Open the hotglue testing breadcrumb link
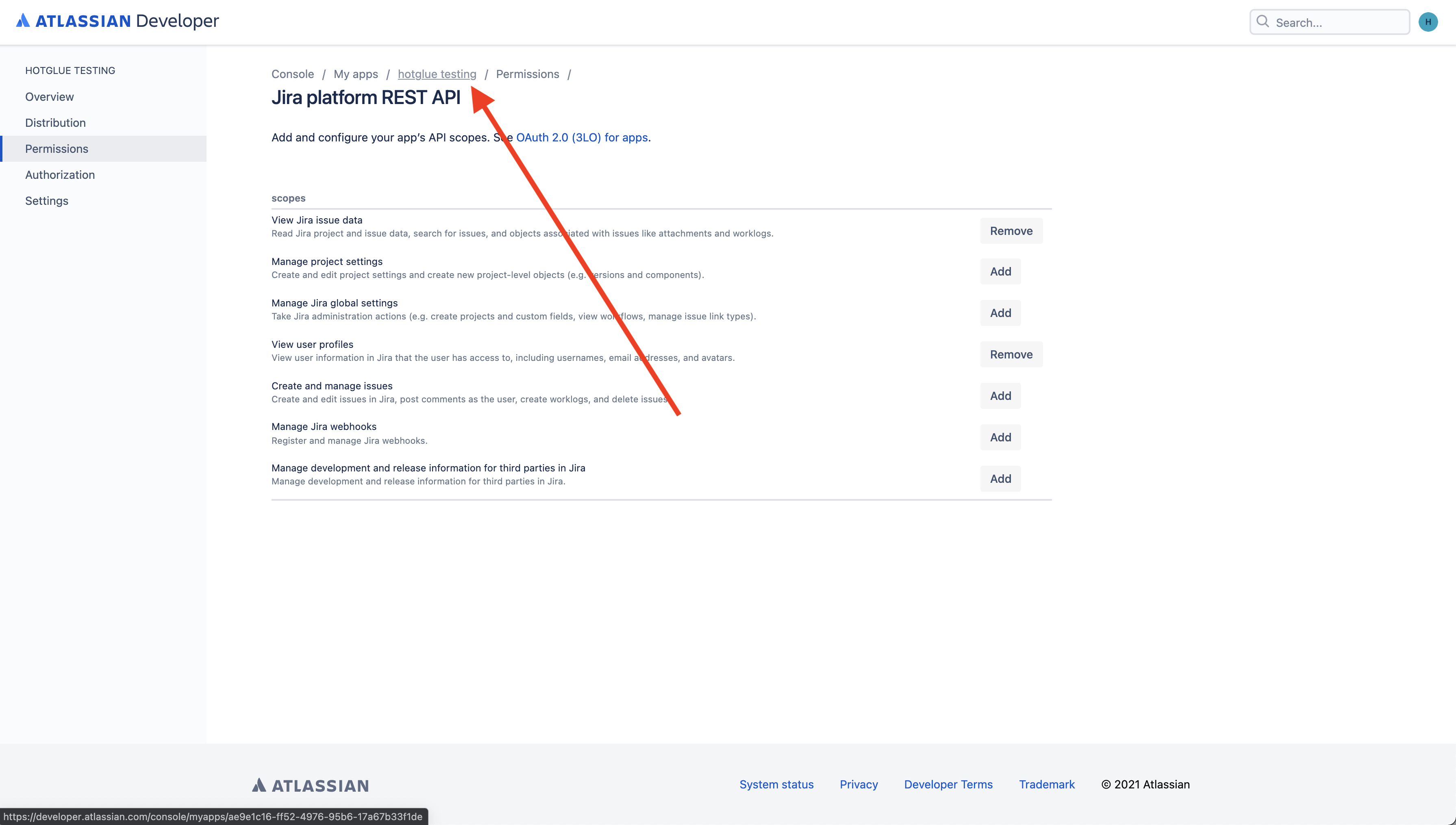This screenshot has height=825, width=1456. 437,74
